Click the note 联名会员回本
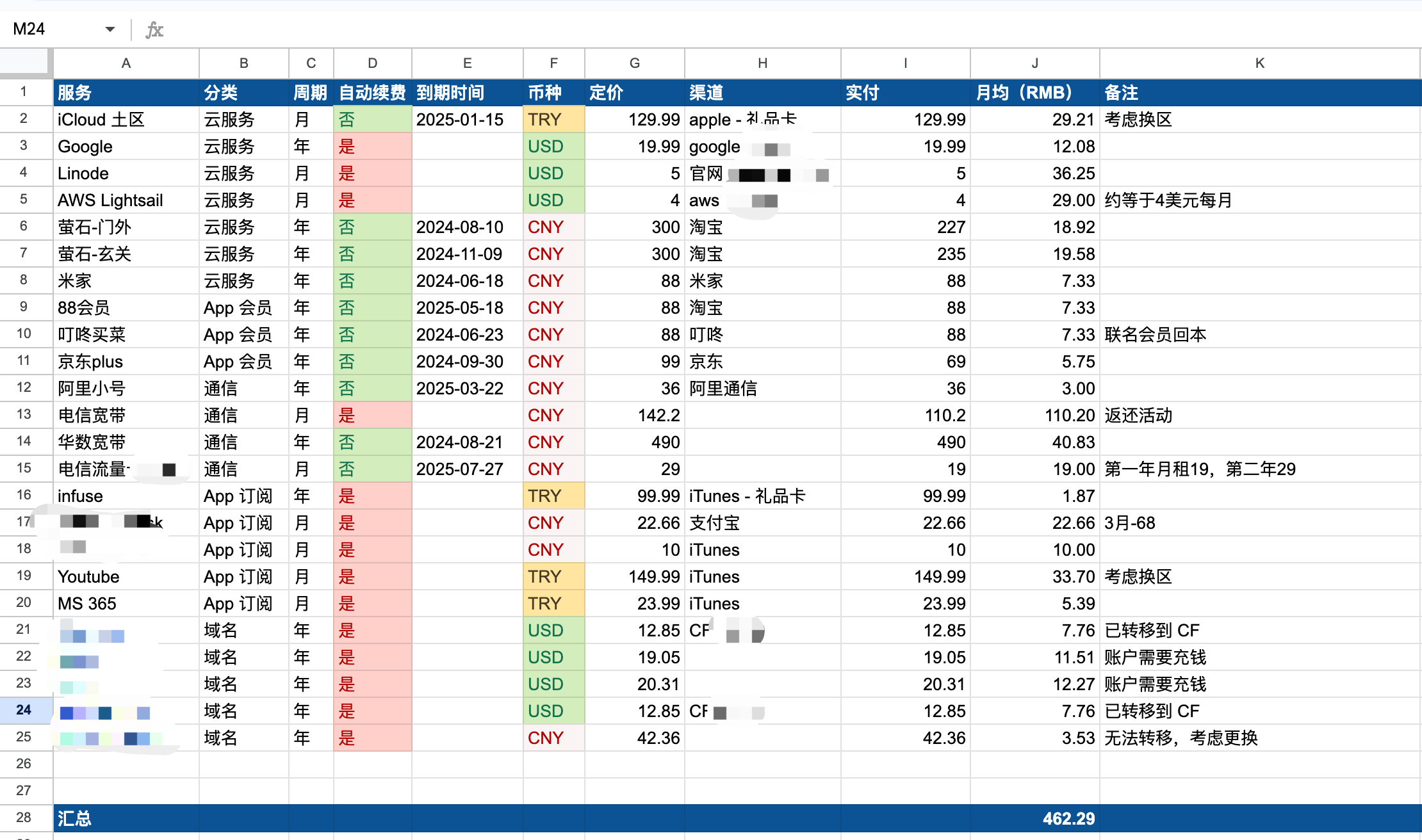The width and height of the screenshot is (1422, 840). click(1261, 335)
